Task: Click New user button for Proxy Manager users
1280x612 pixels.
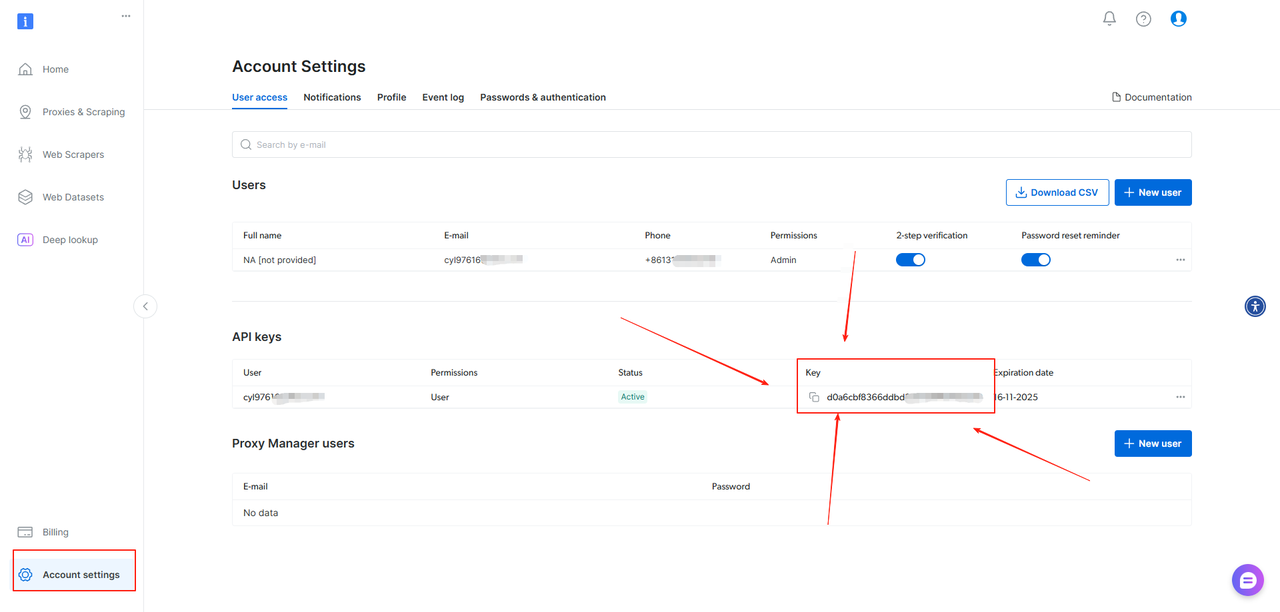Action: [1153, 443]
